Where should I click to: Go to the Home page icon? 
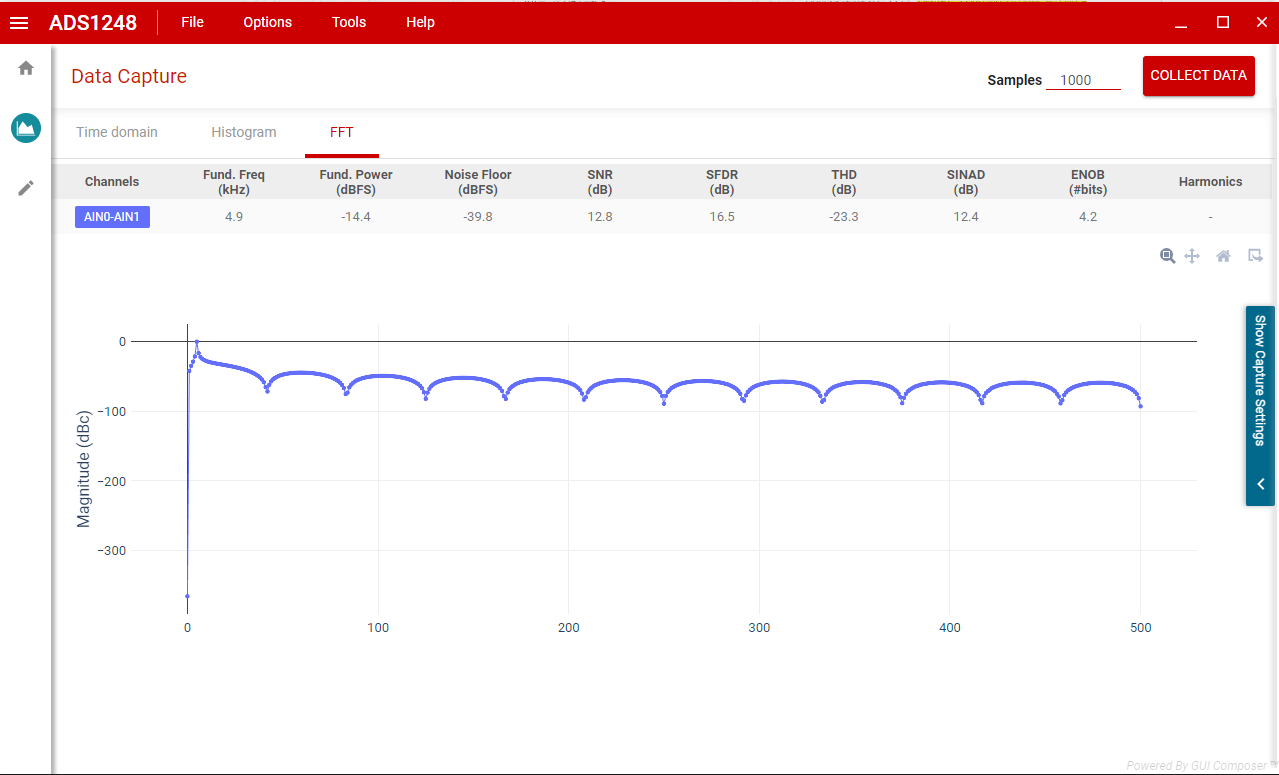coord(26,68)
